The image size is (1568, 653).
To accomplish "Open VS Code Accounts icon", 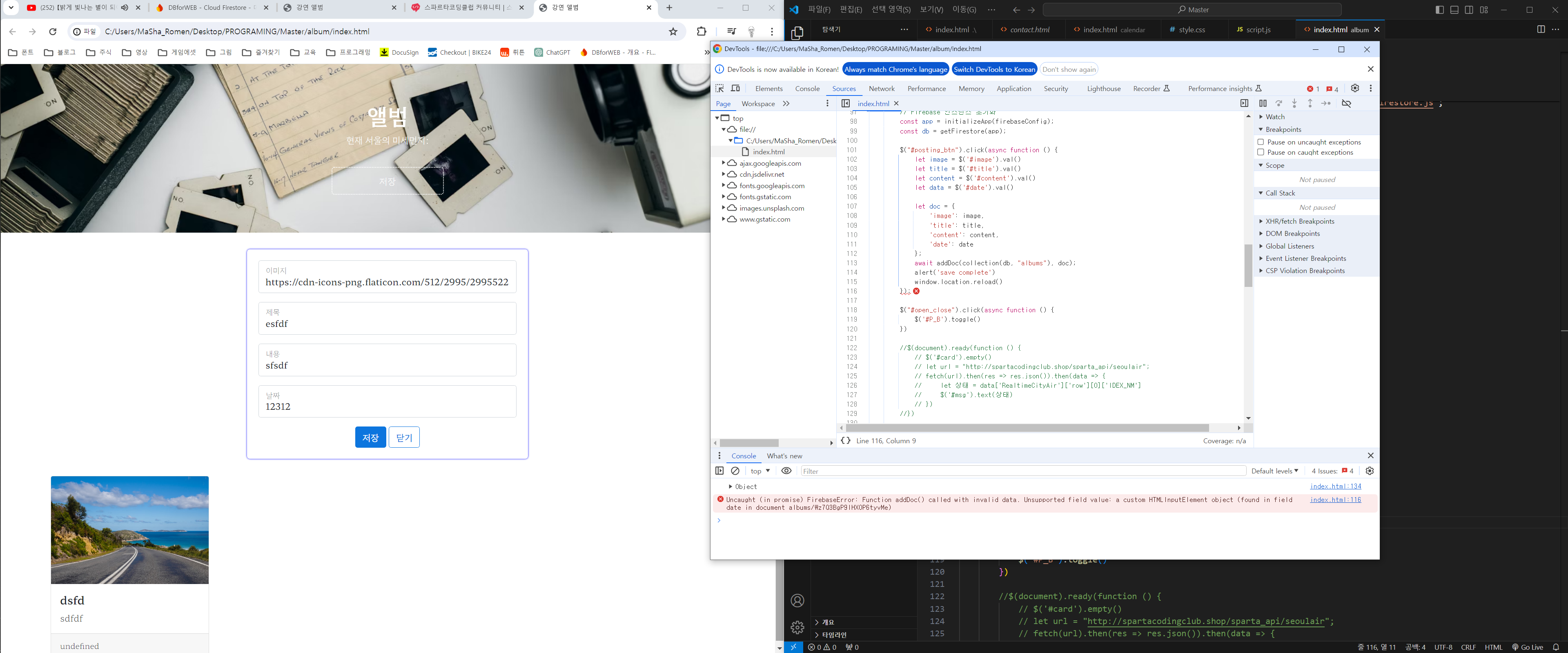I will (x=797, y=601).
